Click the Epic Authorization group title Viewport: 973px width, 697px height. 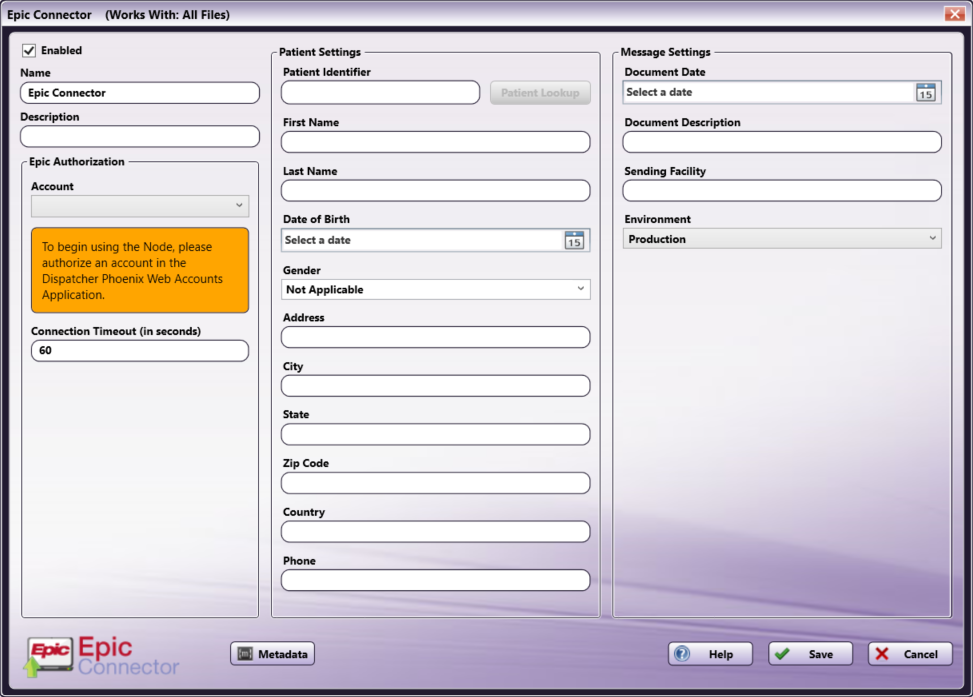(x=77, y=161)
